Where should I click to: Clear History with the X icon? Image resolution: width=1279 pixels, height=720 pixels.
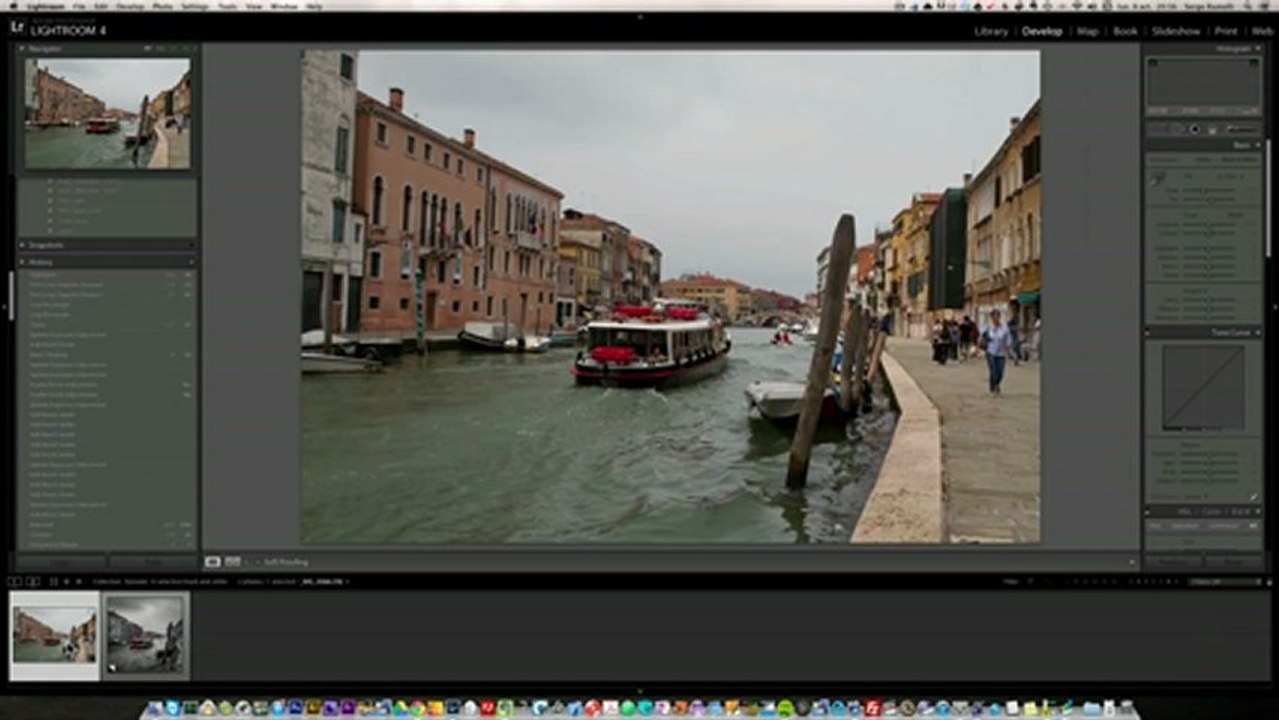pos(191,262)
